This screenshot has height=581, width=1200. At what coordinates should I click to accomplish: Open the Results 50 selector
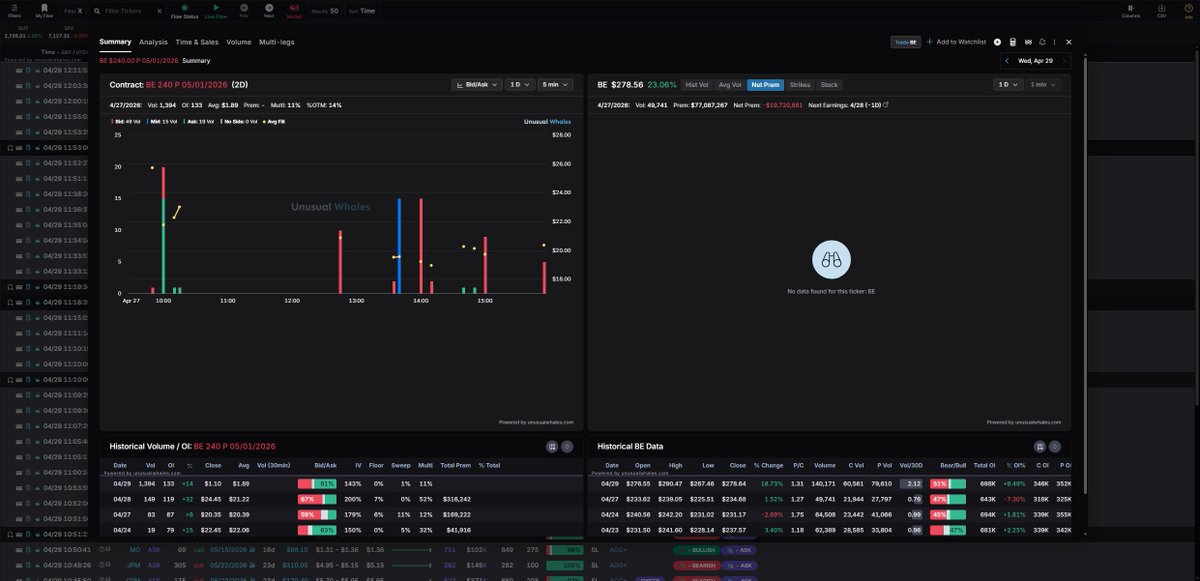pos(325,11)
